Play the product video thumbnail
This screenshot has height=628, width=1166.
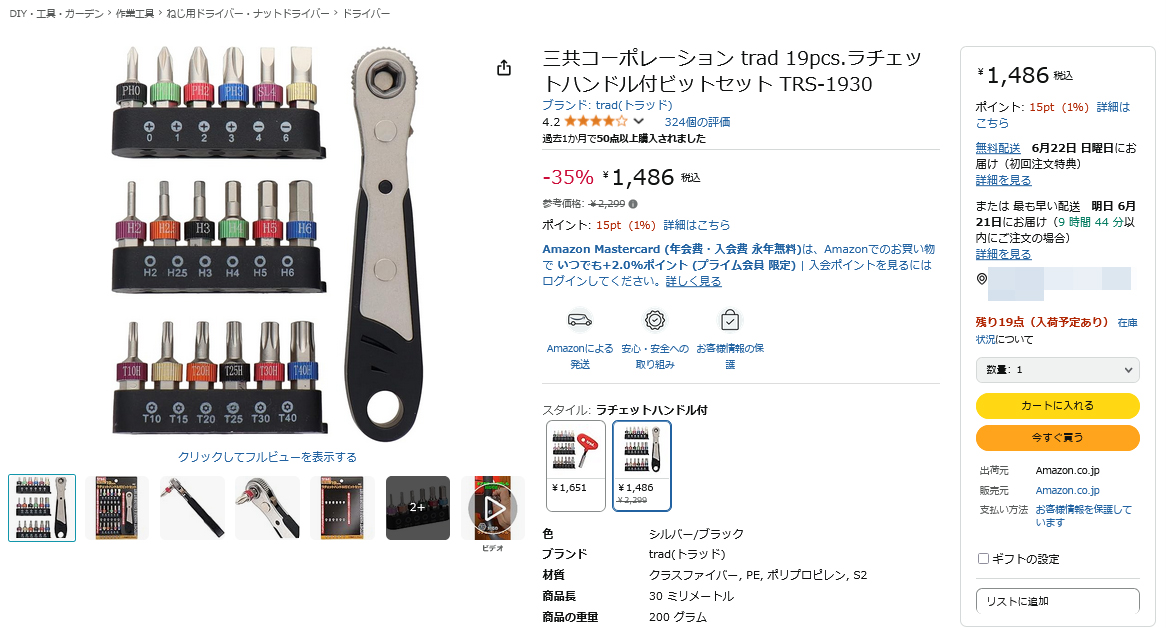[493, 508]
